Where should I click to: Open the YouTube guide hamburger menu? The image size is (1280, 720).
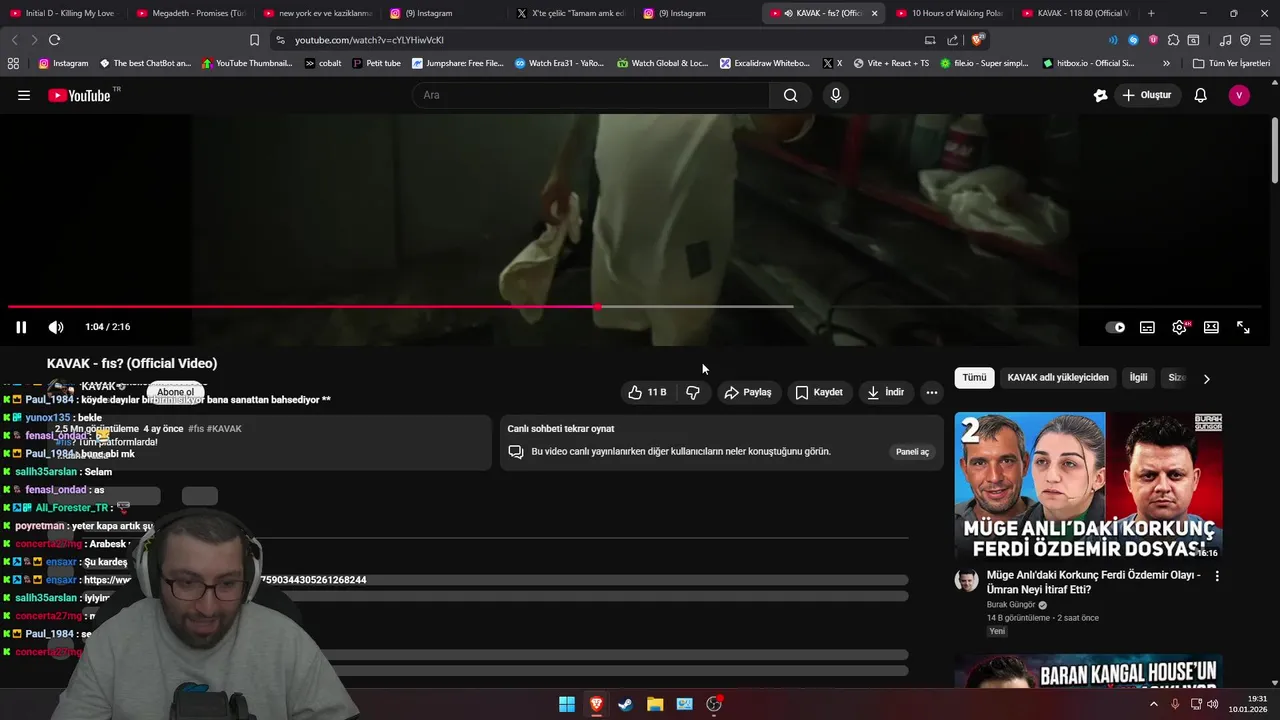[24, 95]
